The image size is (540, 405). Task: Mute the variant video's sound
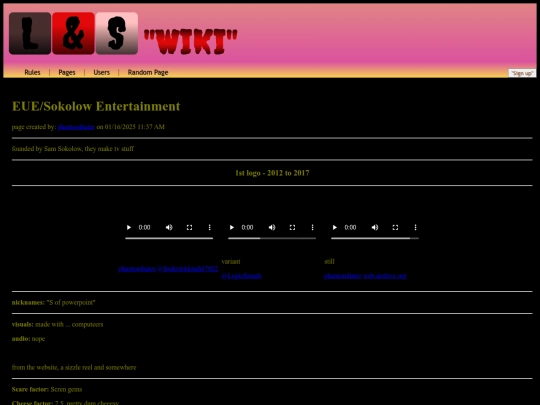tap(272, 227)
